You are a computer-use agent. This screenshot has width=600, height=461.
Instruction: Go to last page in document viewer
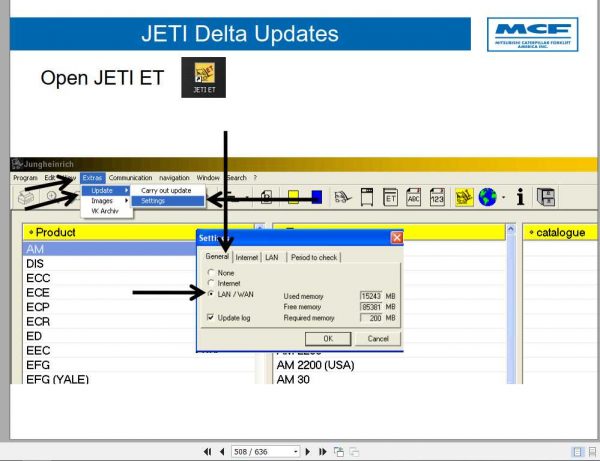[x=323, y=452]
